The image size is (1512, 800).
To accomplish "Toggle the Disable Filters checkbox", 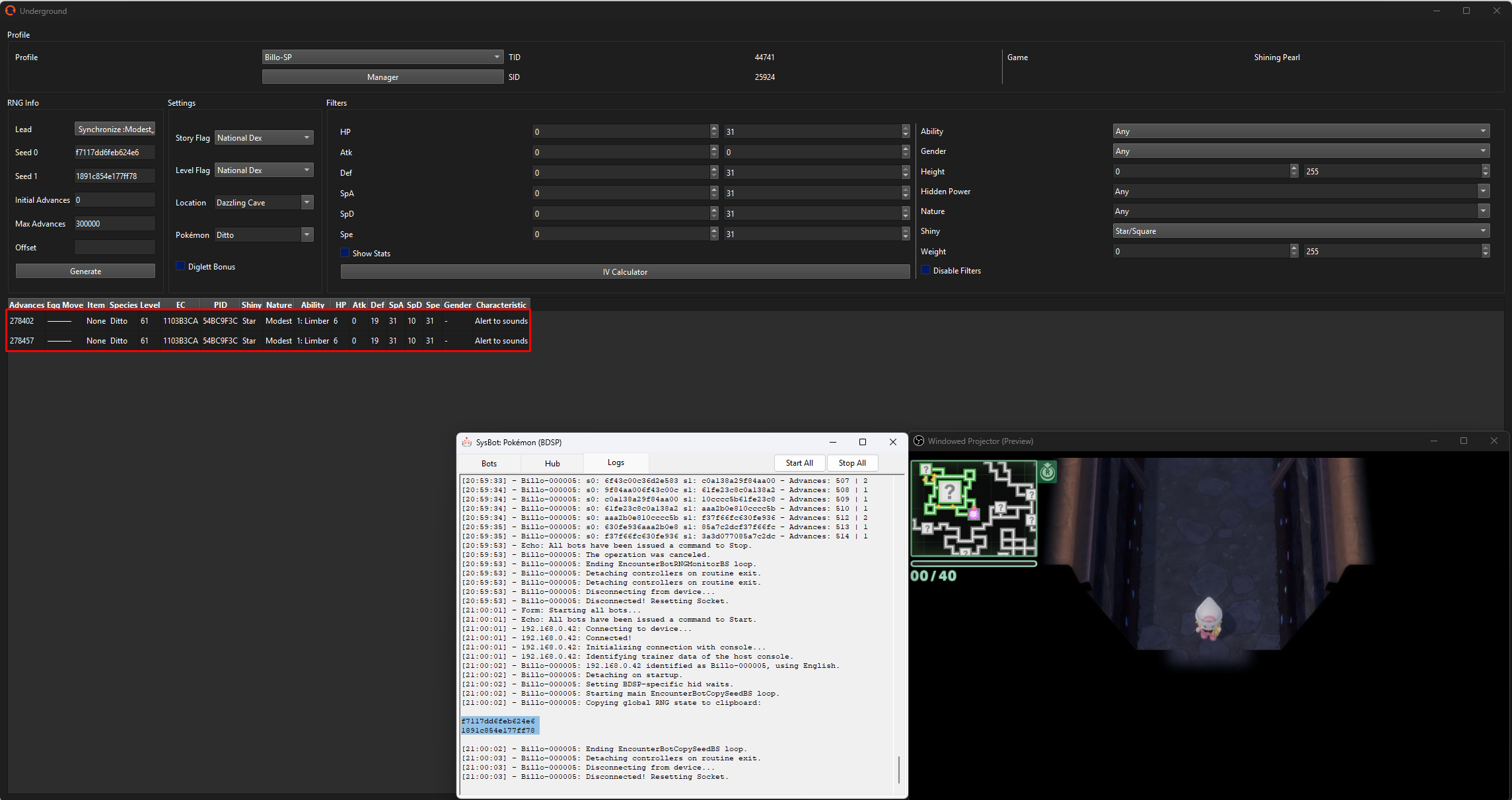I will click(925, 270).
